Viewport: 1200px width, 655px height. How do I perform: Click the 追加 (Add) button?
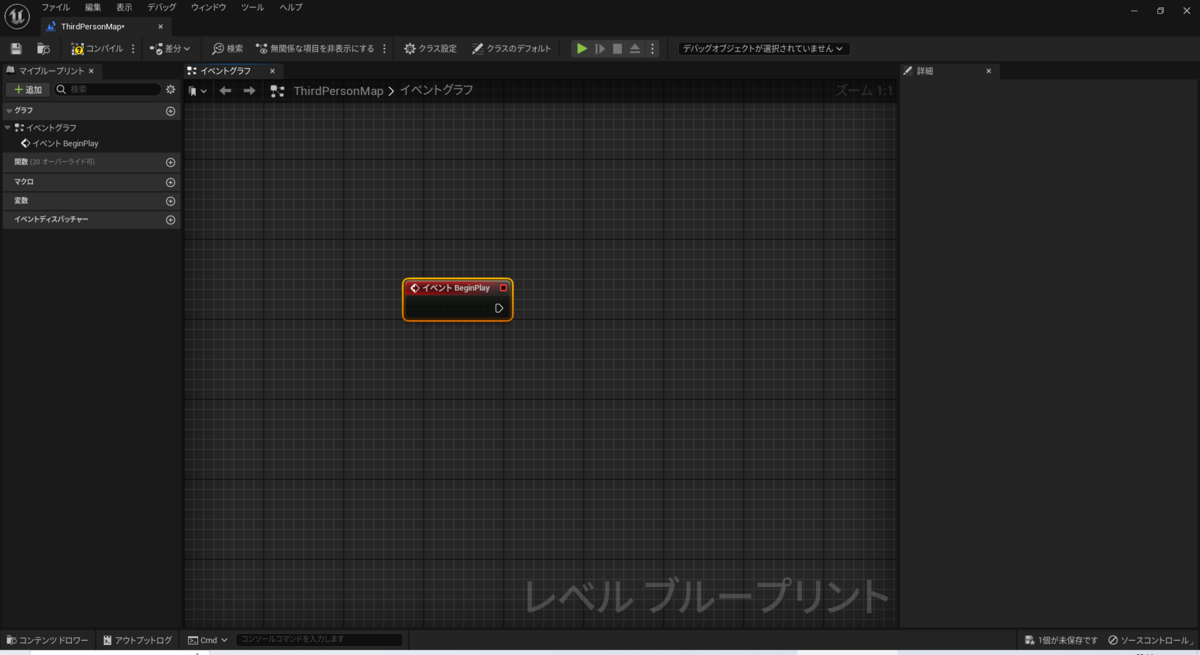(x=27, y=89)
